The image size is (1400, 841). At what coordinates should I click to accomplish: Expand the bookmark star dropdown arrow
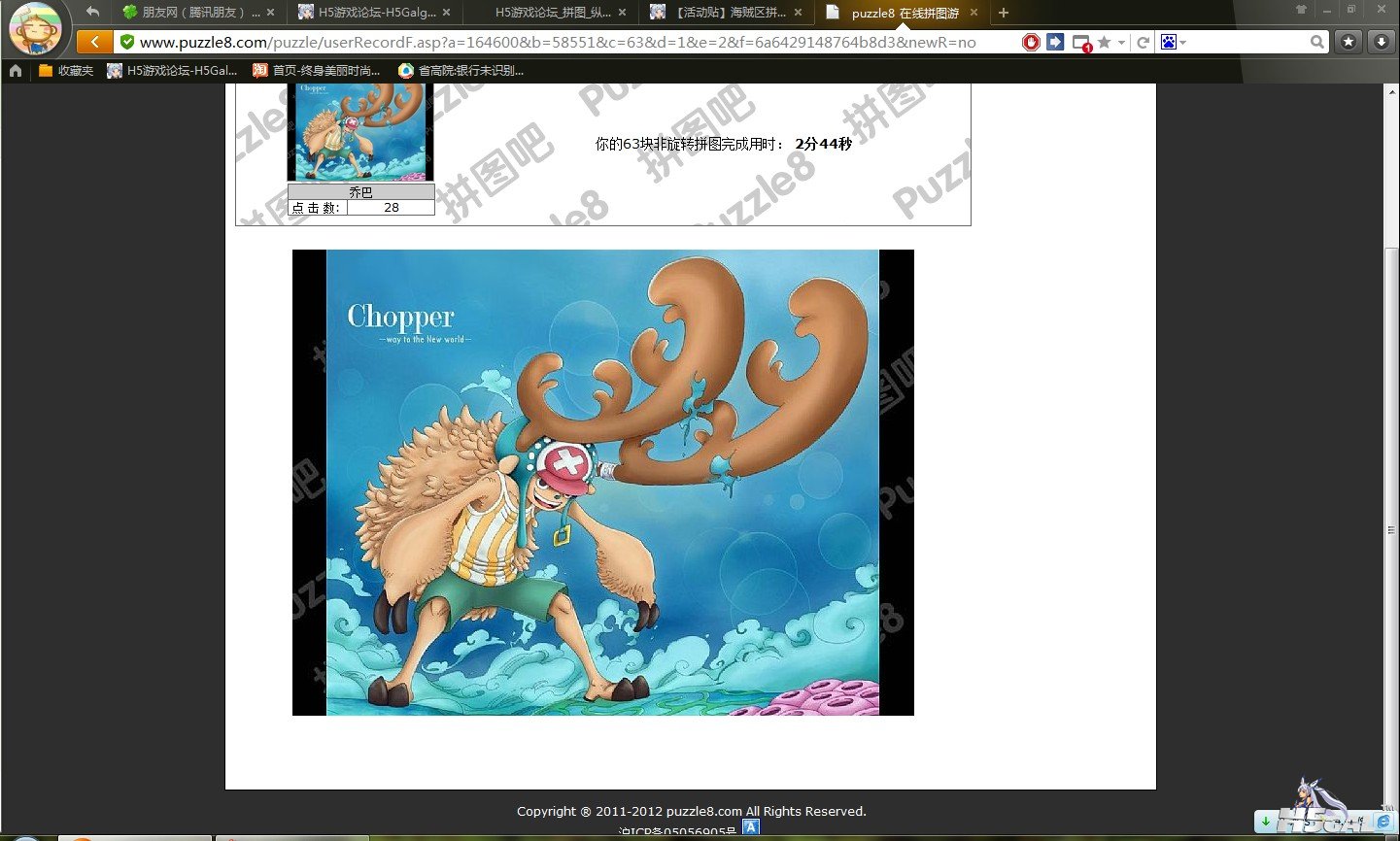click(x=1121, y=43)
